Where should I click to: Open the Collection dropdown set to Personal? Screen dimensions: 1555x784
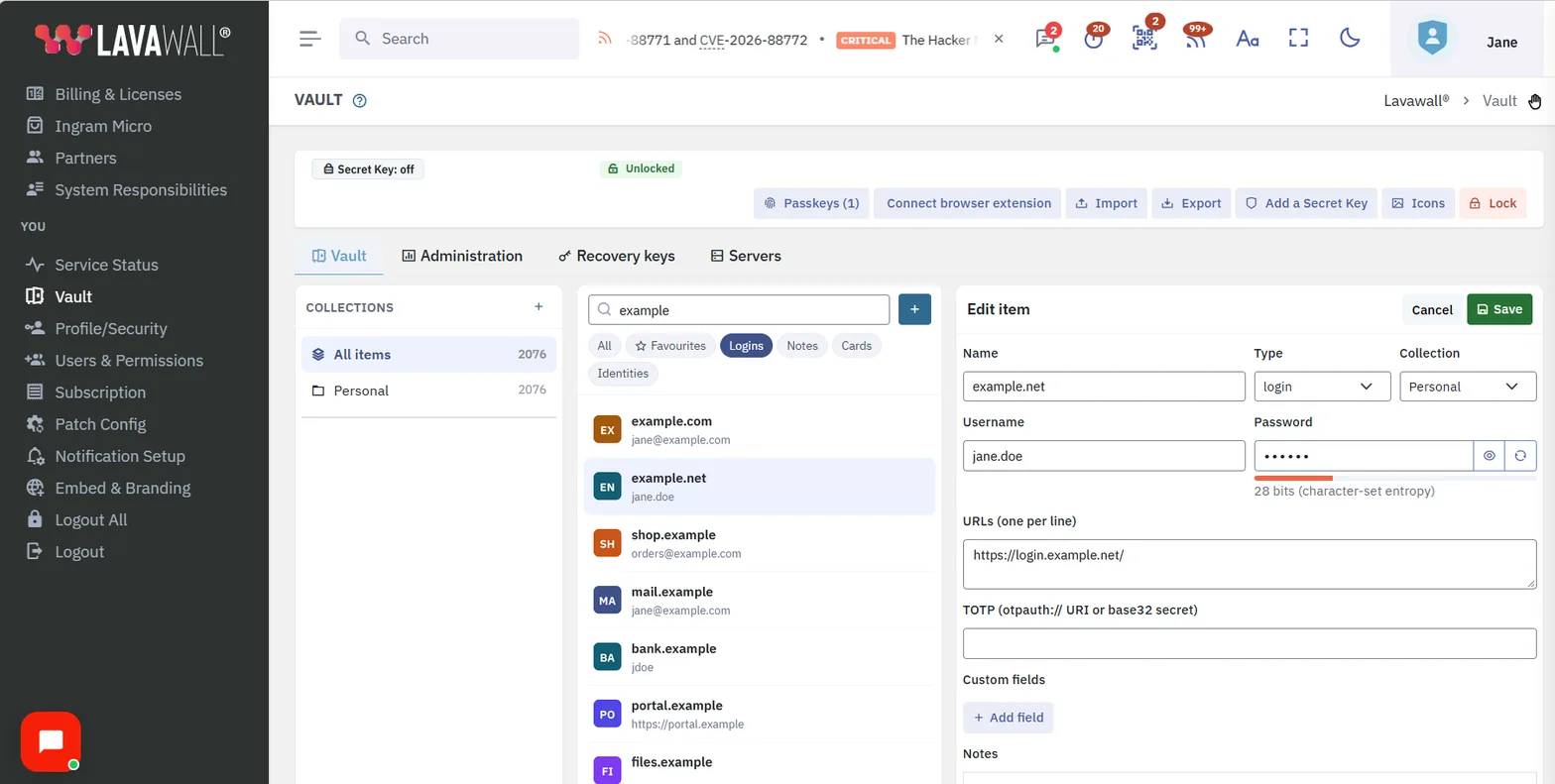point(1468,387)
